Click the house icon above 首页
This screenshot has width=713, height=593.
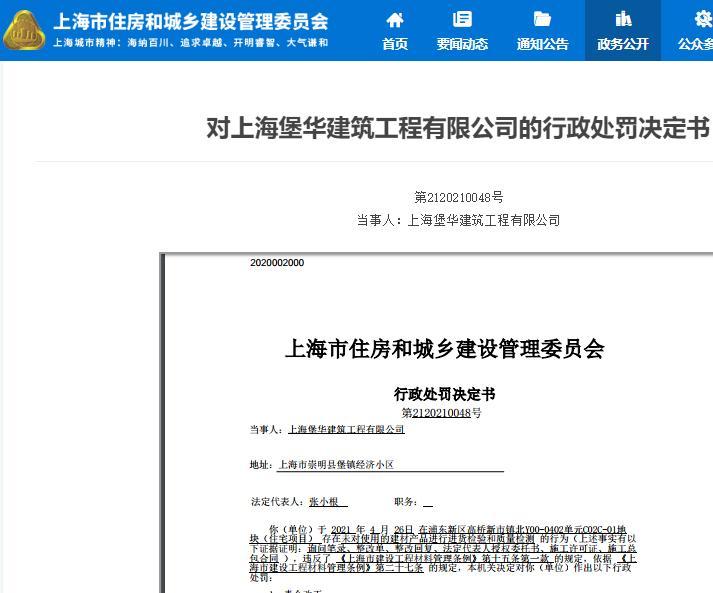[x=395, y=19]
